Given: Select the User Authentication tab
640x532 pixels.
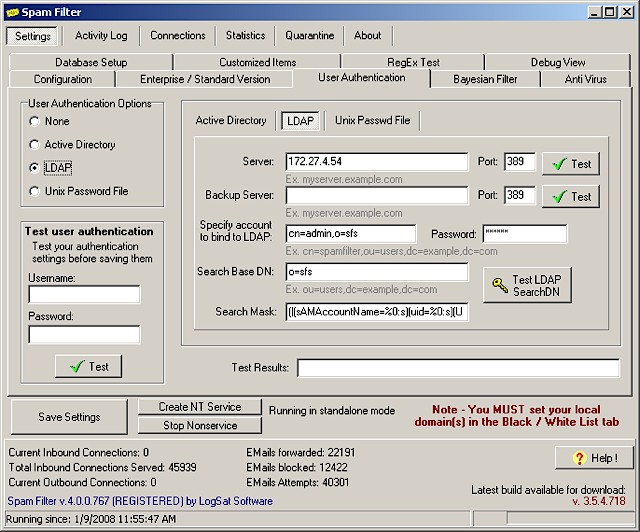Looking at the screenshot, I should (x=362, y=78).
